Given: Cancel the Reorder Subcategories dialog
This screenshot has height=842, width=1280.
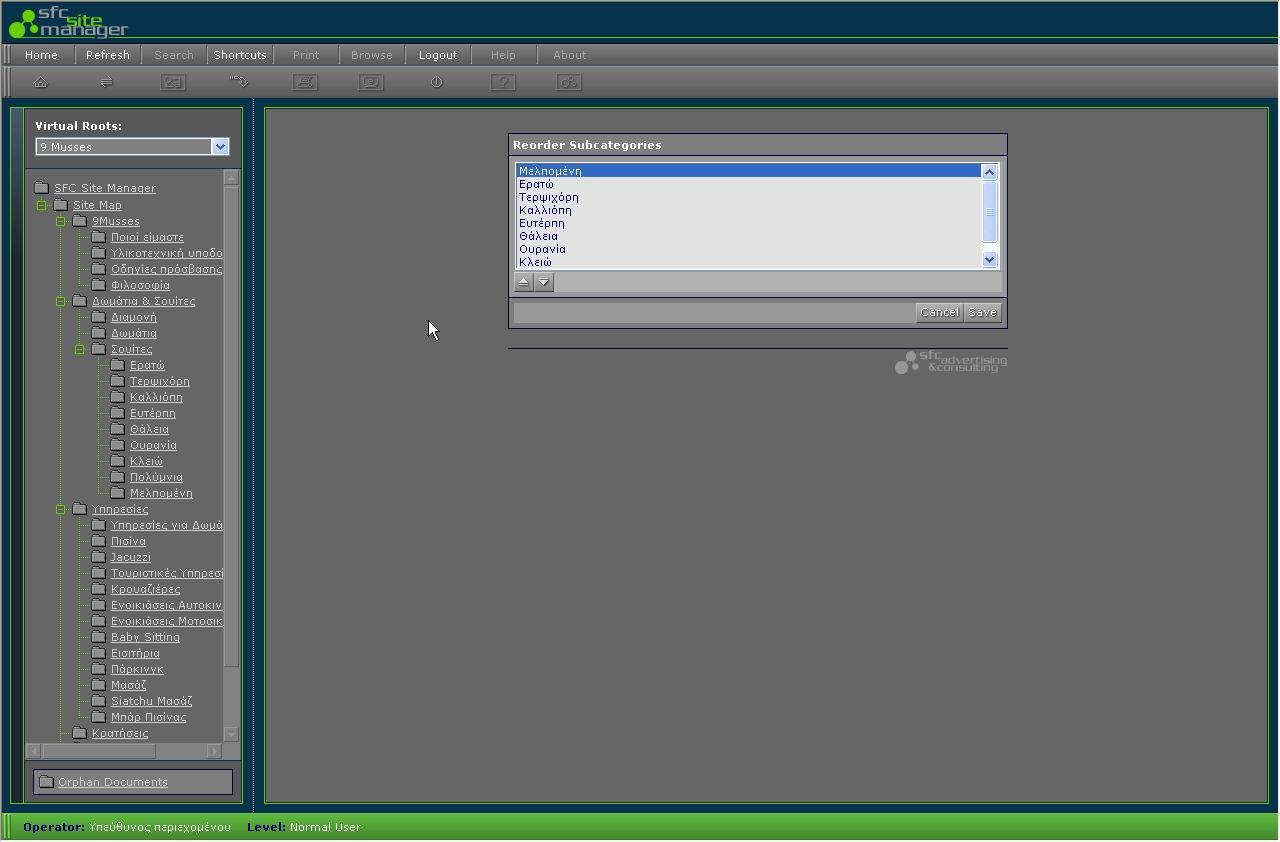Looking at the screenshot, I should click(939, 312).
